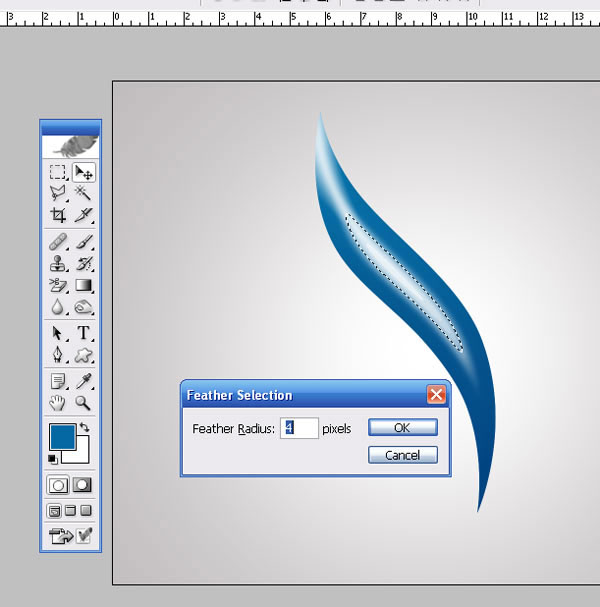Image resolution: width=600 pixels, height=607 pixels.
Task: Select the History Brush tool
Action: (x=83, y=264)
